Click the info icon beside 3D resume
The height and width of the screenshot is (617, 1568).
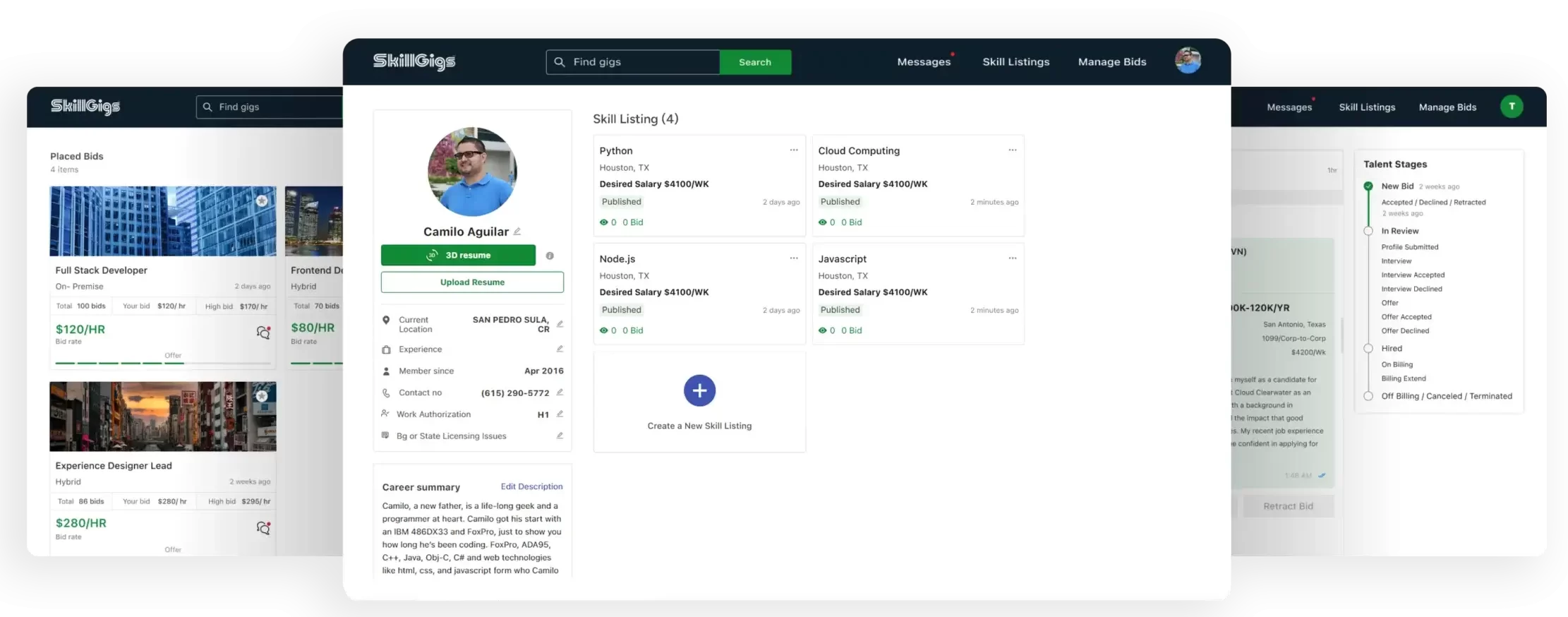coord(550,256)
